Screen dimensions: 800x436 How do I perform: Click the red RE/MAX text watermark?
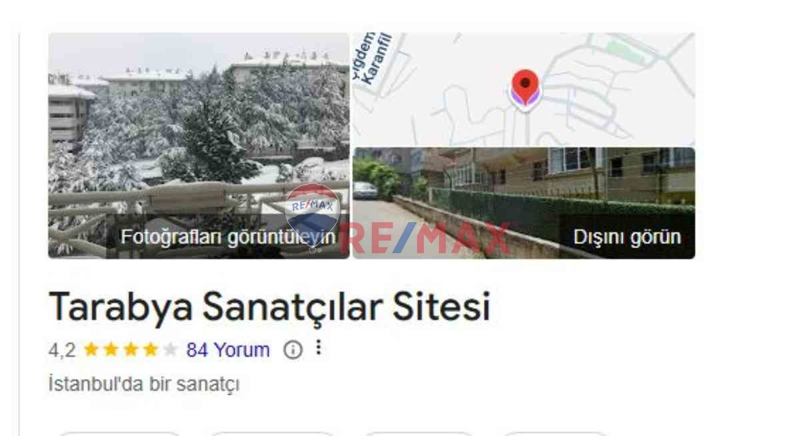(x=425, y=238)
